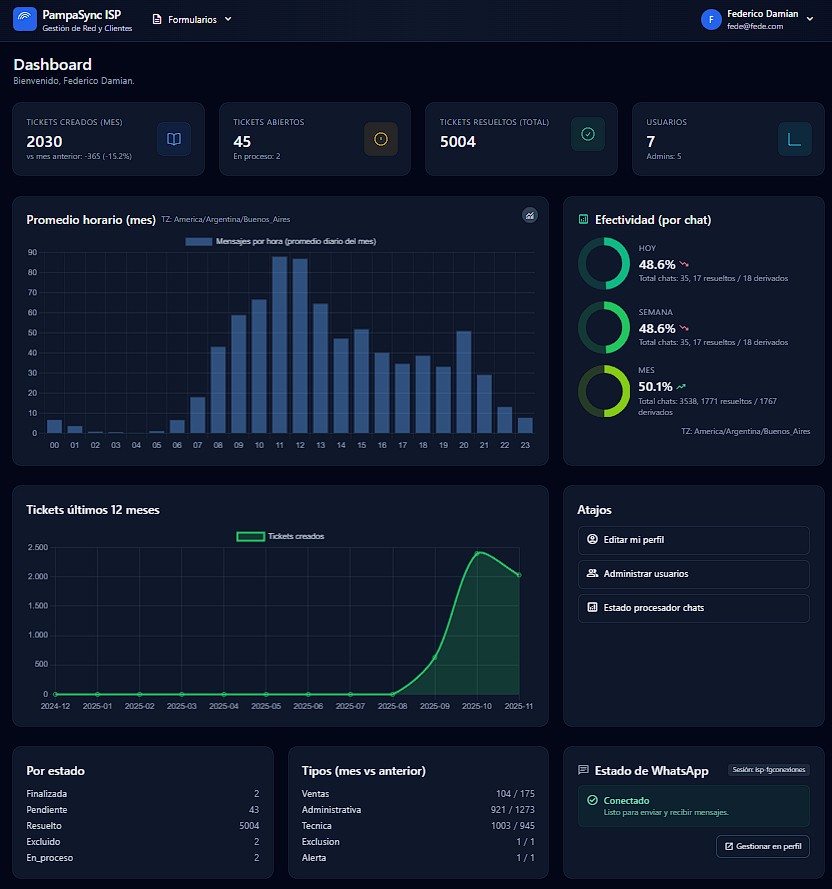
Task: Click the checkmark icon on Tickets Resueltos card
Action: (x=587, y=134)
